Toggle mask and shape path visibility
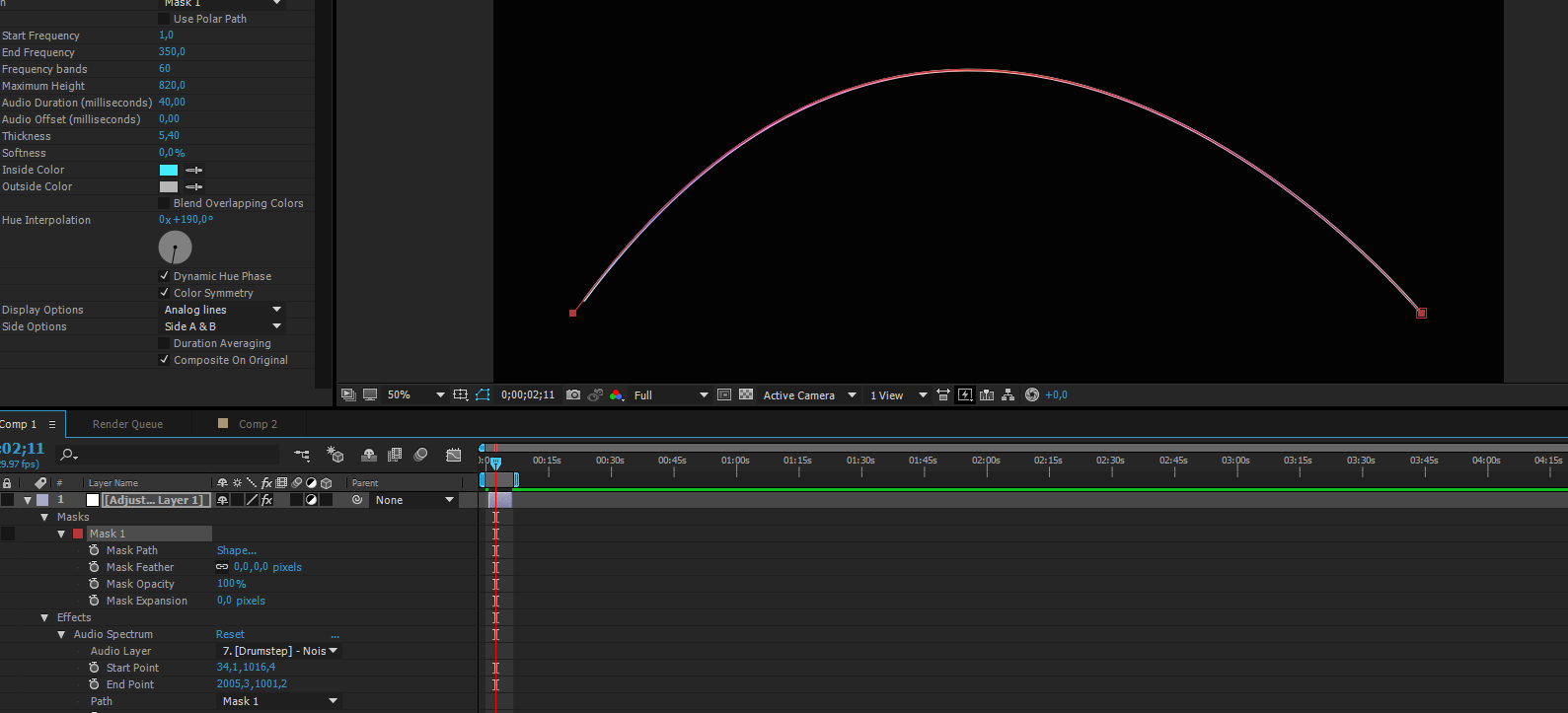 coord(483,394)
